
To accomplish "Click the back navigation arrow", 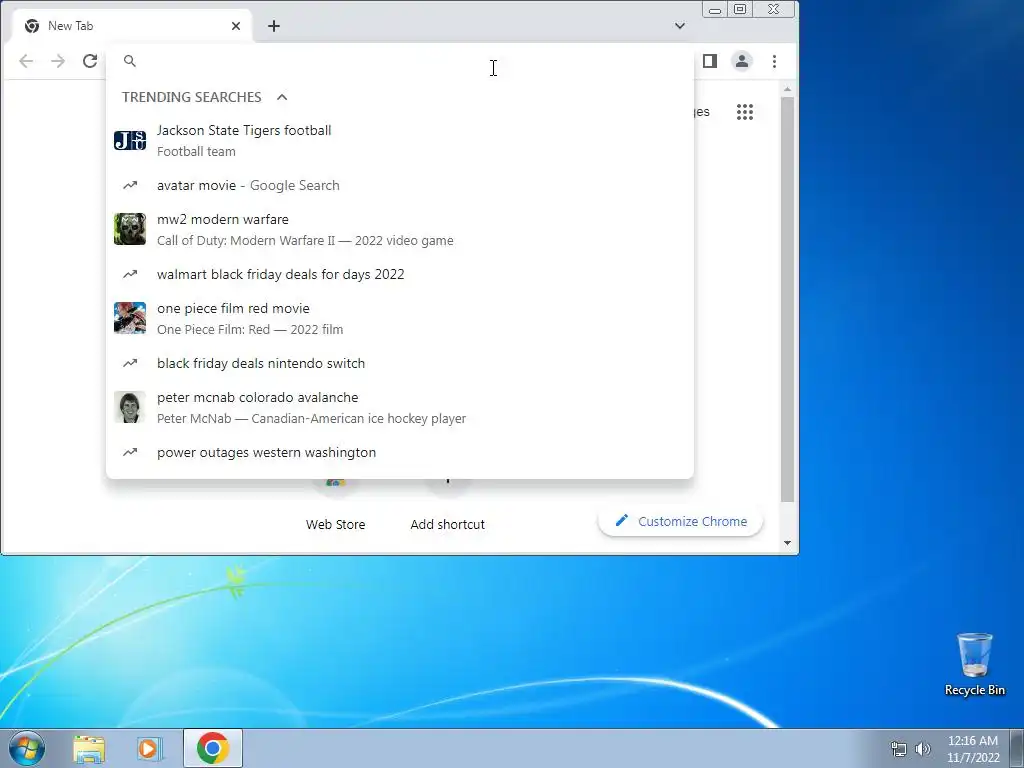I will tap(26, 61).
